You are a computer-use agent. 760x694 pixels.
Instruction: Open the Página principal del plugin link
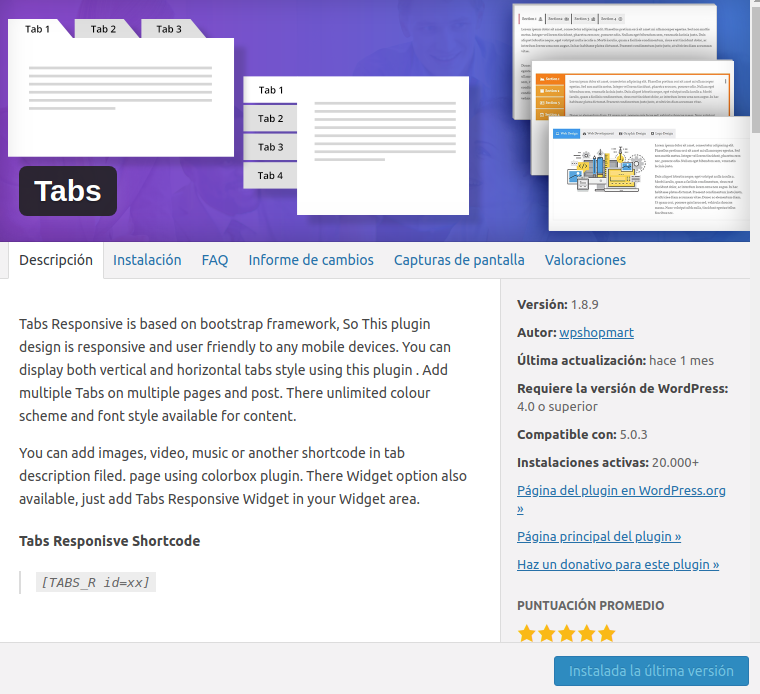coord(599,537)
